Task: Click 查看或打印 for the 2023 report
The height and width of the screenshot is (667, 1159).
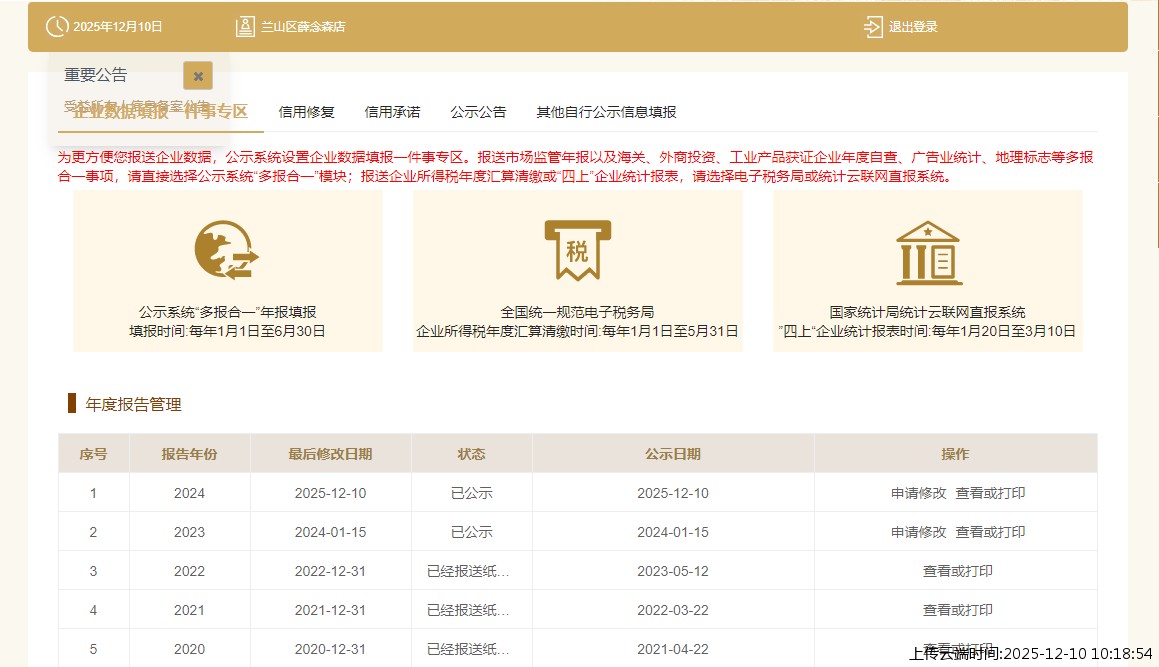Action: point(990,532)
